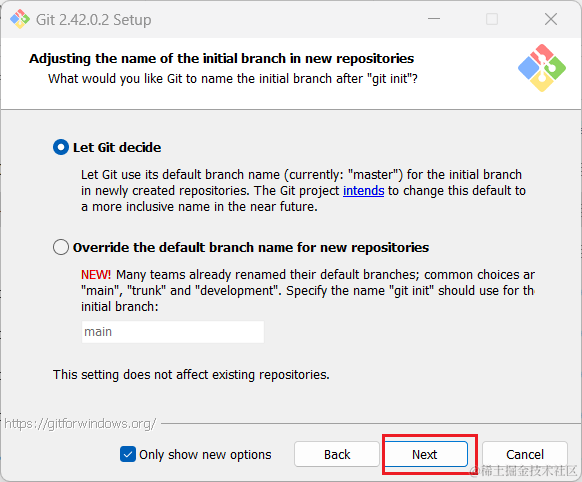The height and width of the screenshot is (482, 582).
Task: Click the "Git 2.42.0.2 Setup" title text
Action: 94,20
